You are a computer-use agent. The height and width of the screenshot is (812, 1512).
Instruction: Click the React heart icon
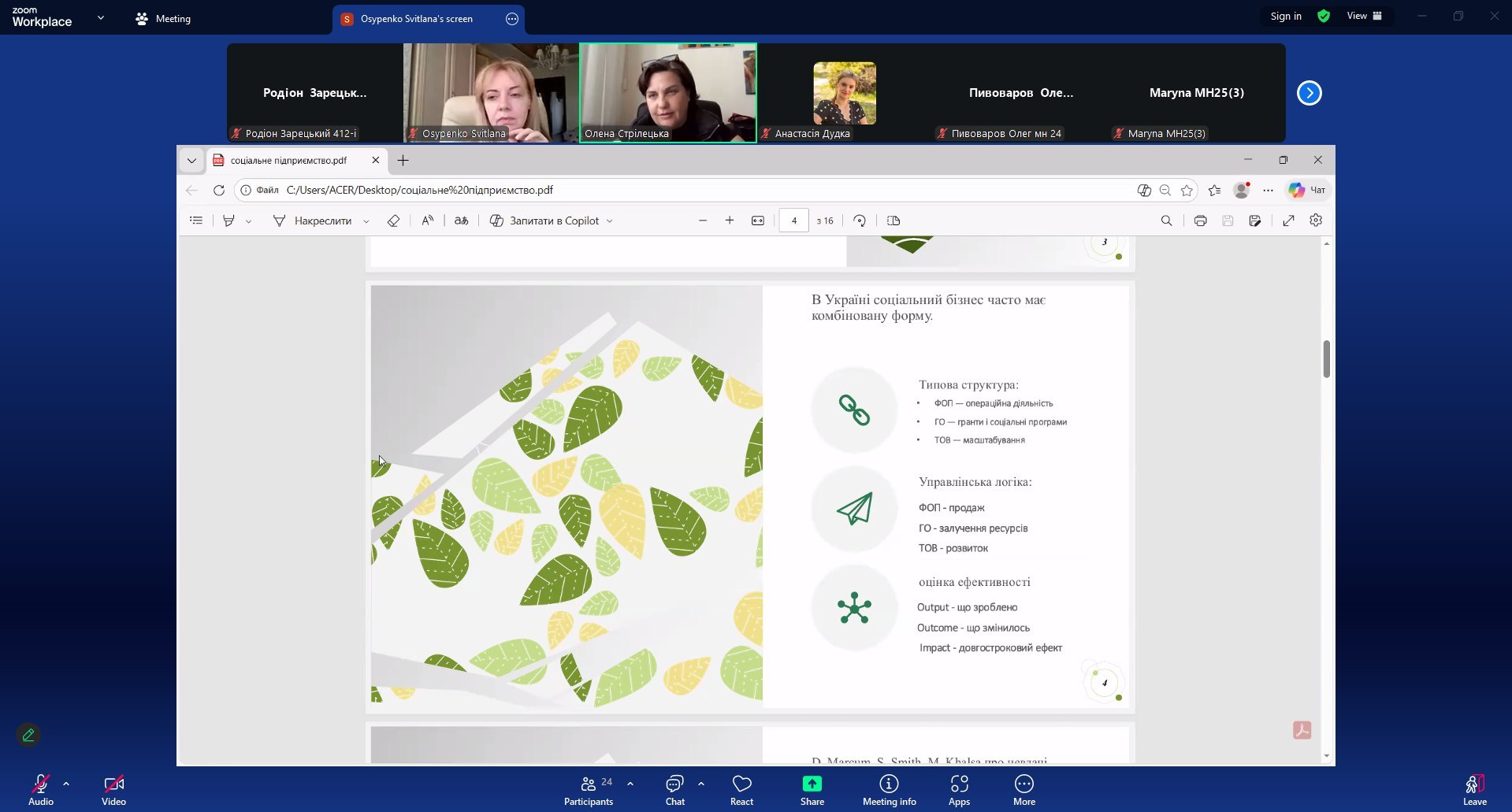coord(741,789)
